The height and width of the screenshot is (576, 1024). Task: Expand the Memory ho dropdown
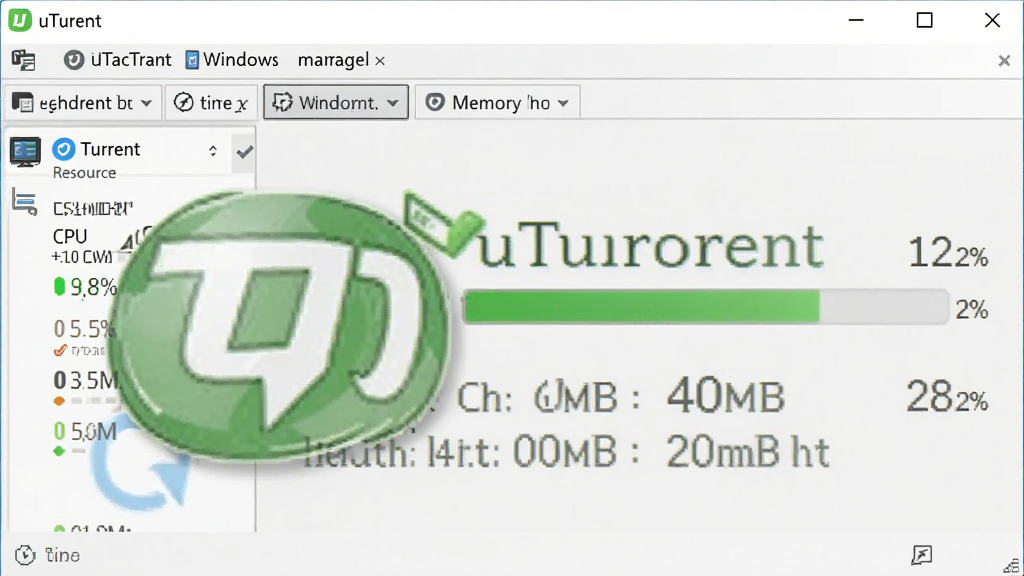pyautogui.click(x=498, y=103)
